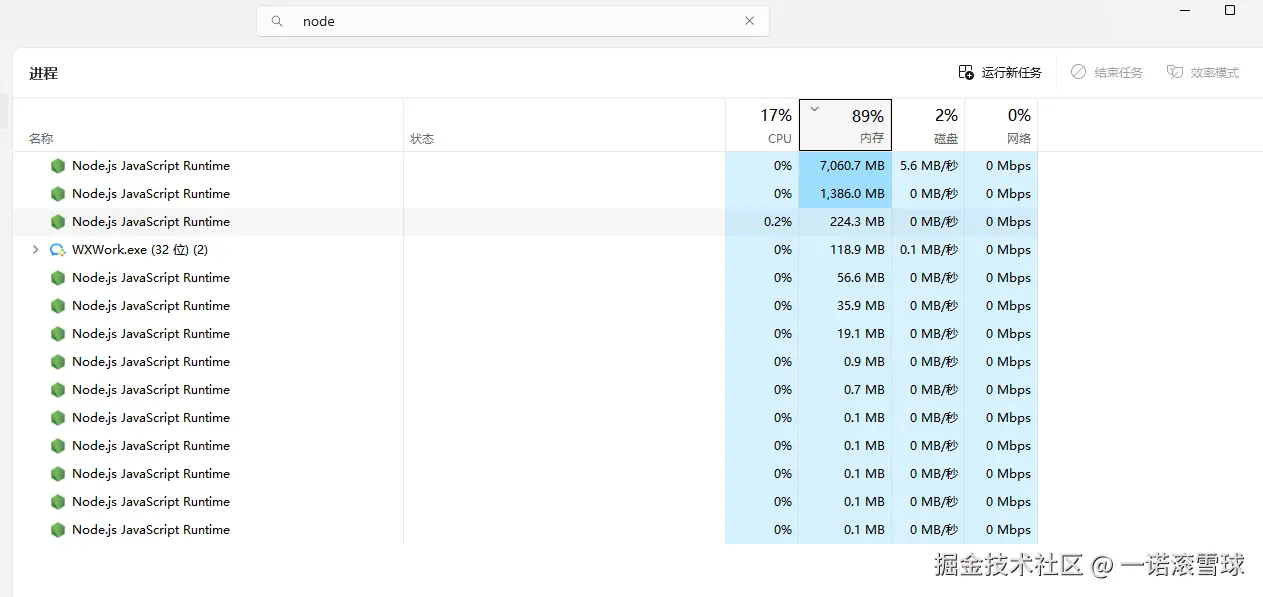
Task: Click the sort chevron above 89% memory
Action: tap(815, 109)
